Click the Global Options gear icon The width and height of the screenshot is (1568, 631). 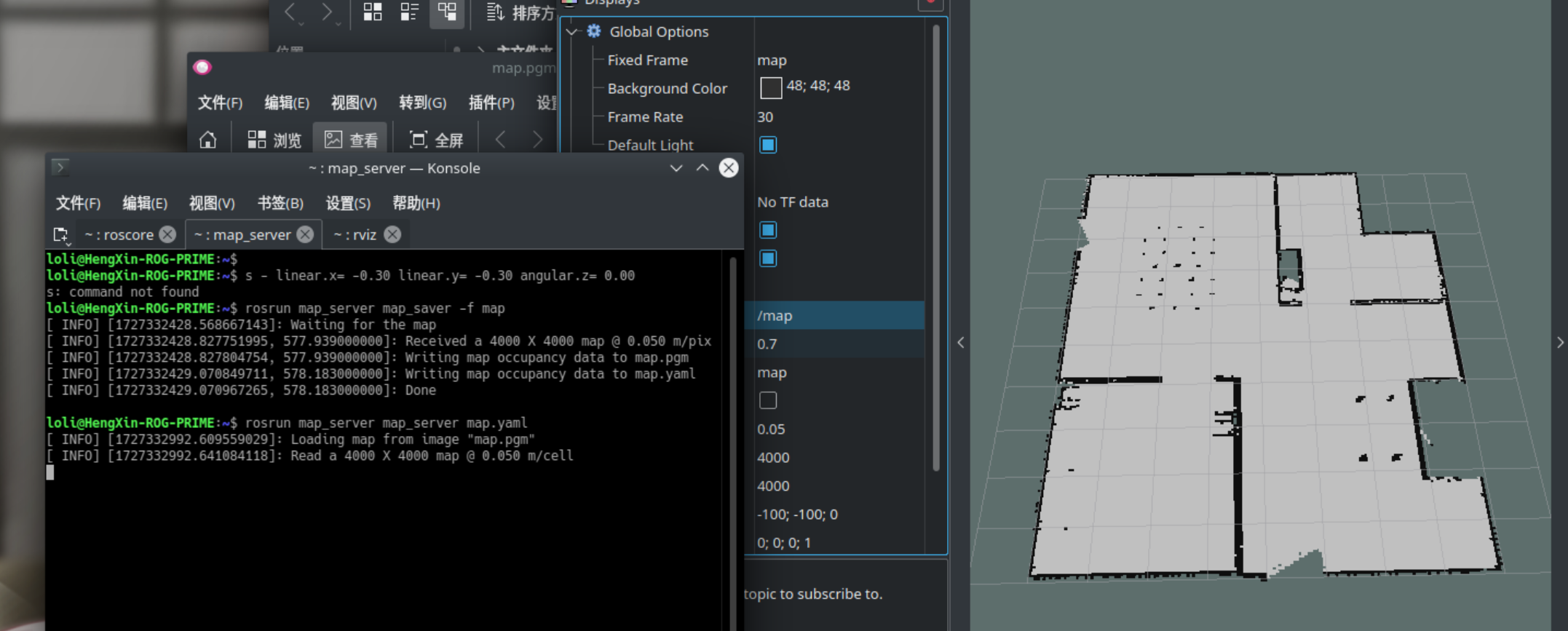tap(594, 31)
